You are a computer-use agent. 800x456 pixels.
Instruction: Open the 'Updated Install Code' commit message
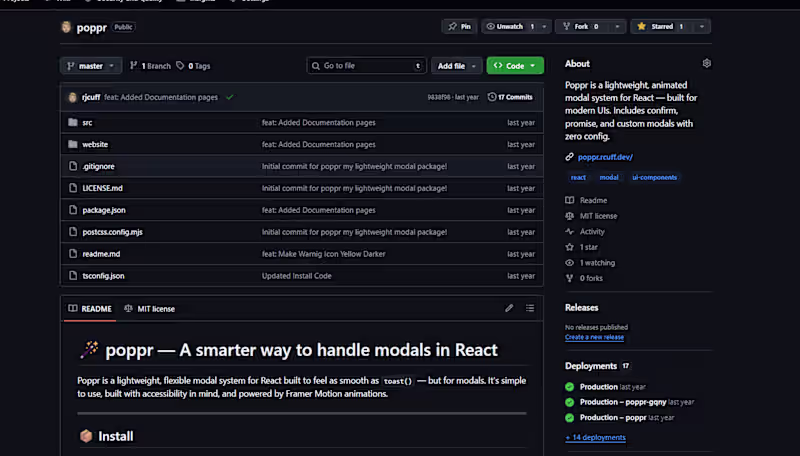point(296,276)
